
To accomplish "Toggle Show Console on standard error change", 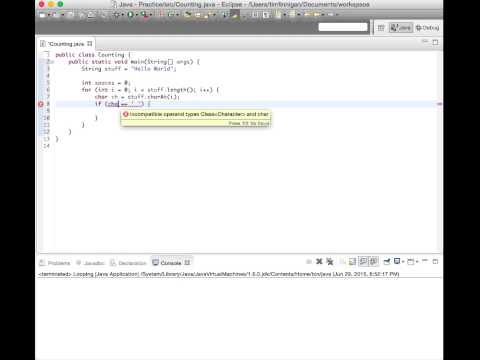I will pos(374,262).
